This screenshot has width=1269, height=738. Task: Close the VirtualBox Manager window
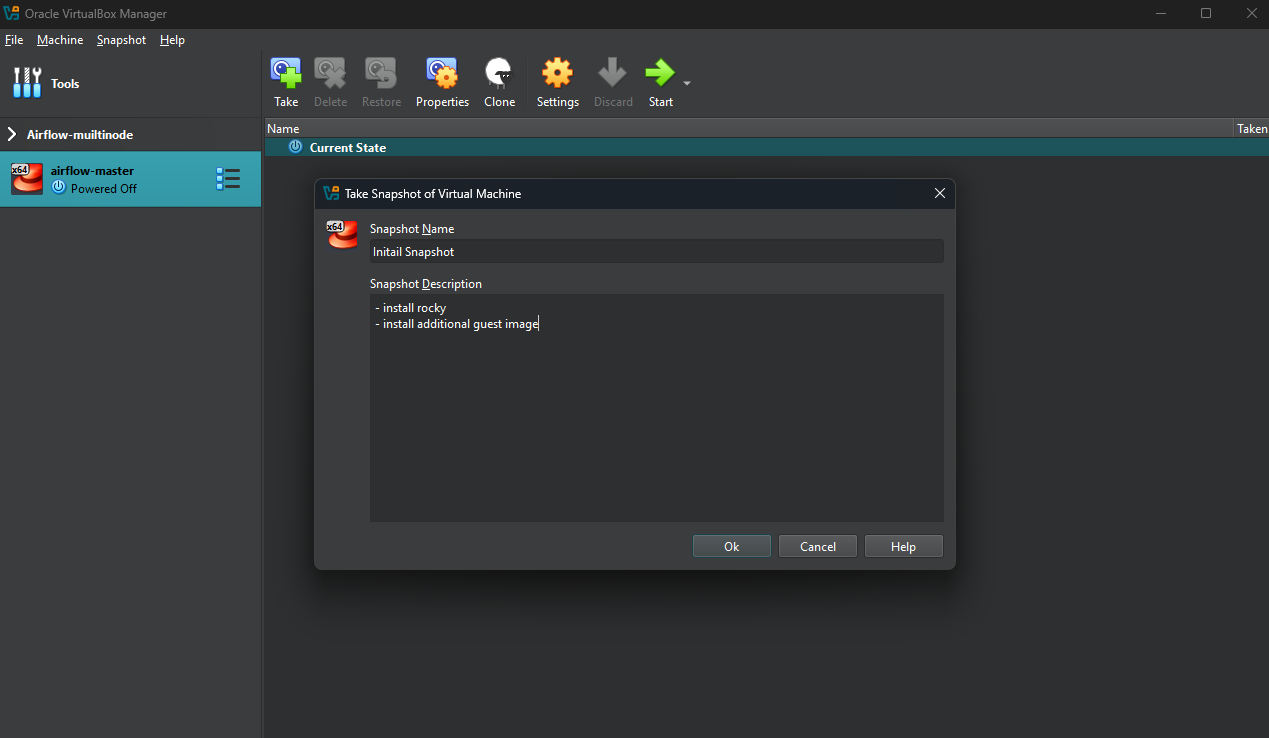click(x=1250, y=13)
